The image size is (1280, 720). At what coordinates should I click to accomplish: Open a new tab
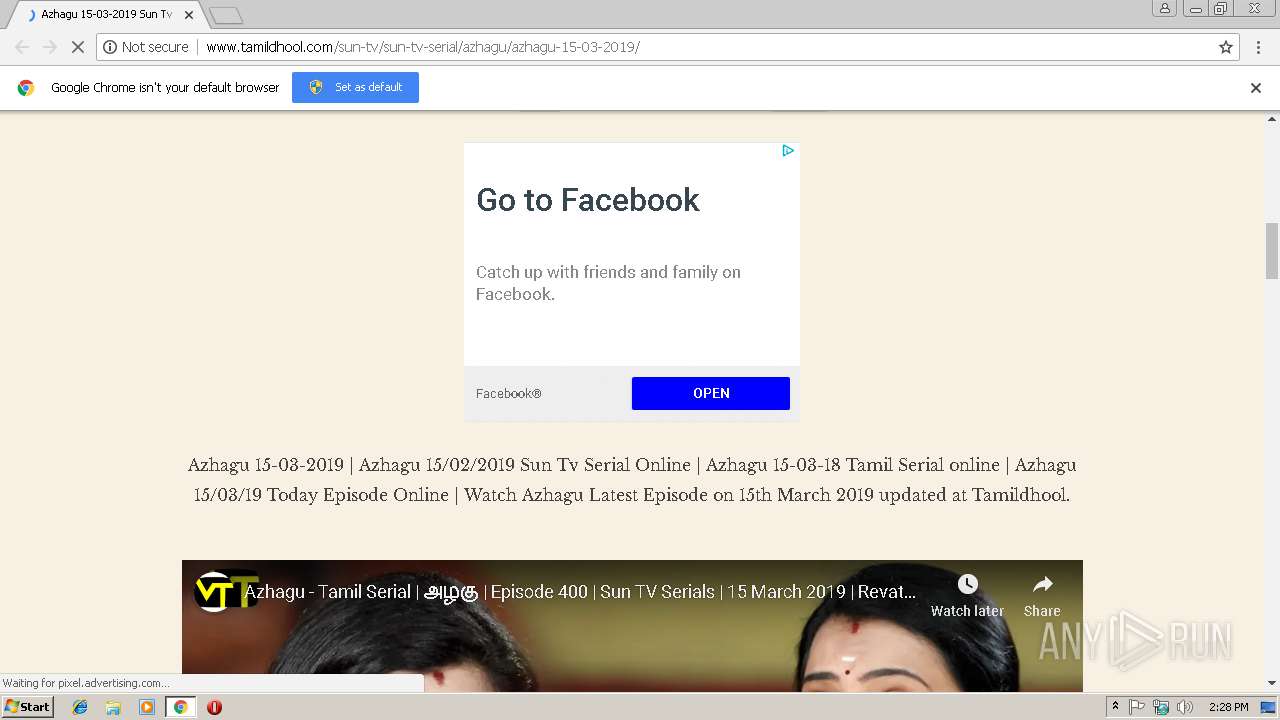coord(226,15)
